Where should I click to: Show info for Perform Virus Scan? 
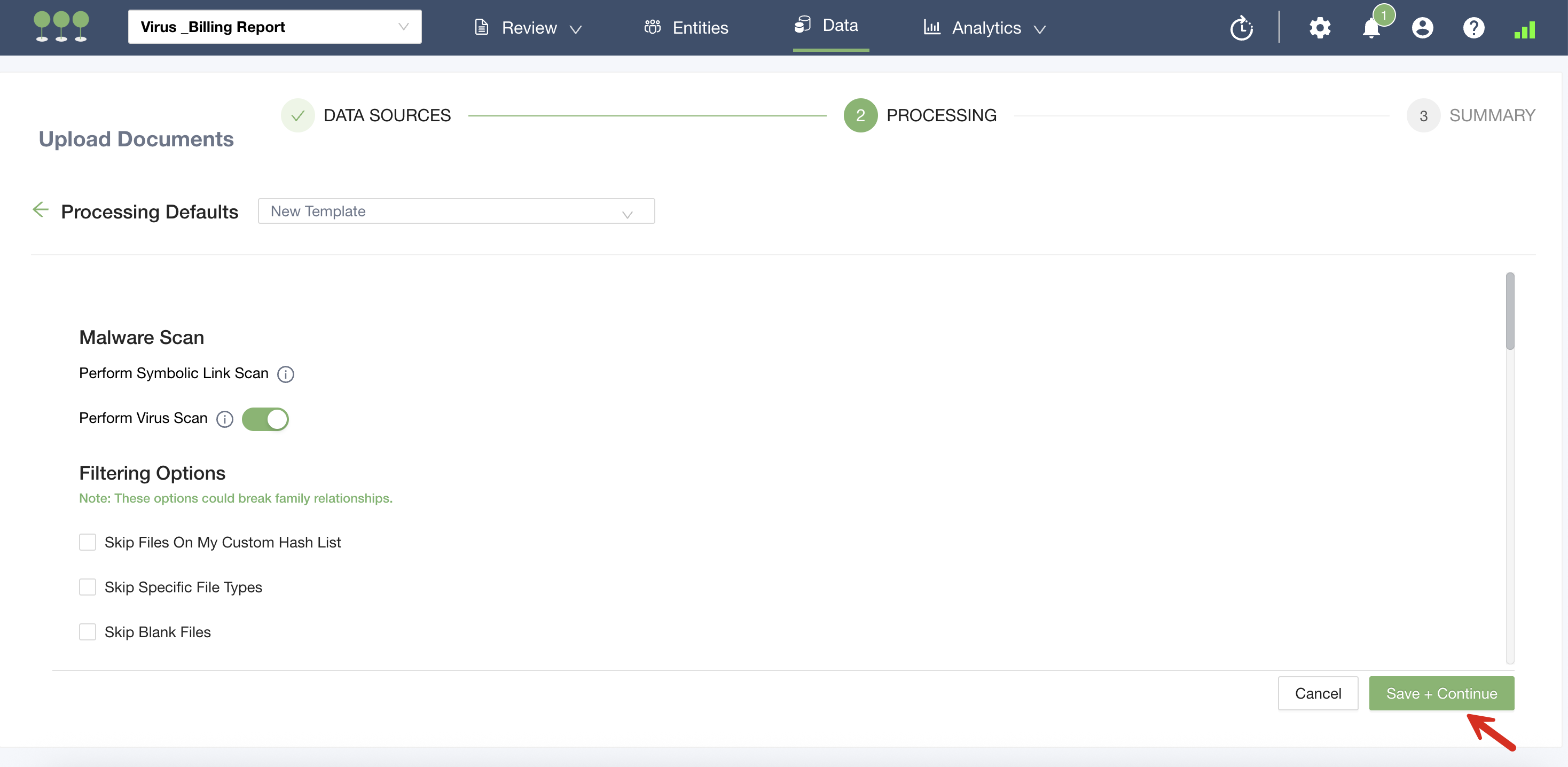click(225, 419)
